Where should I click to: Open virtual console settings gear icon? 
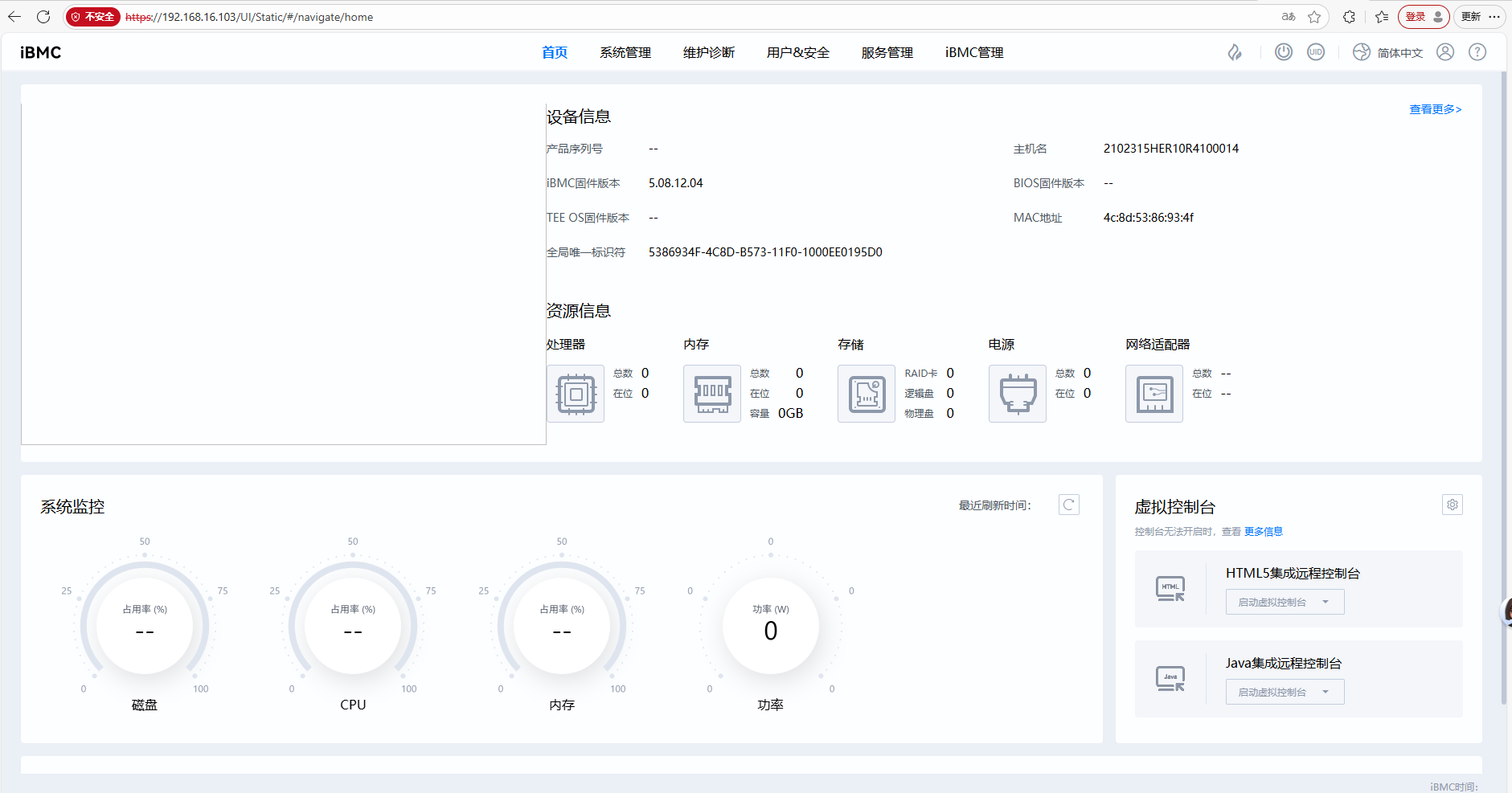1452,505
